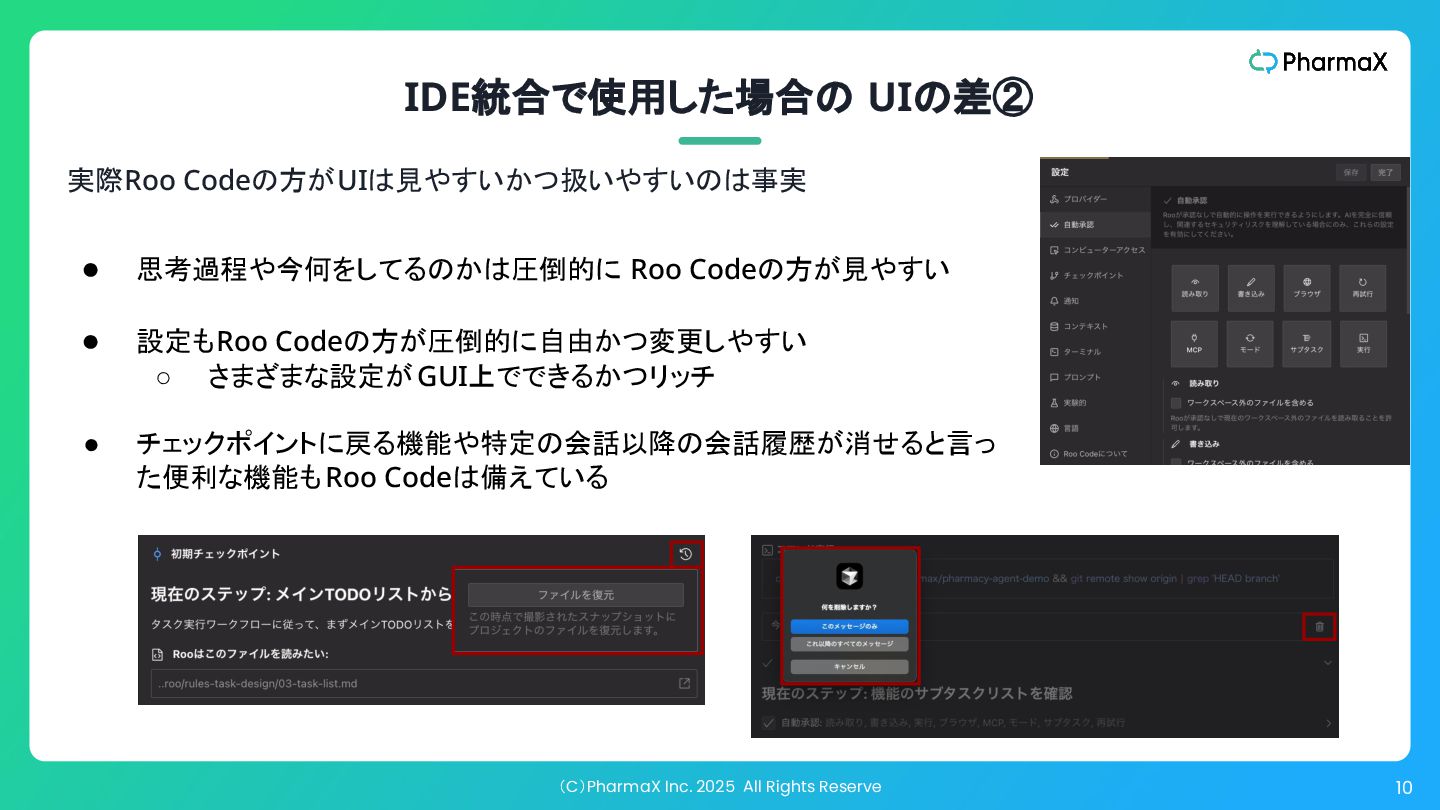Click the 現在のステップ: 機能のサブタスクリストを確認 heading

917,693
